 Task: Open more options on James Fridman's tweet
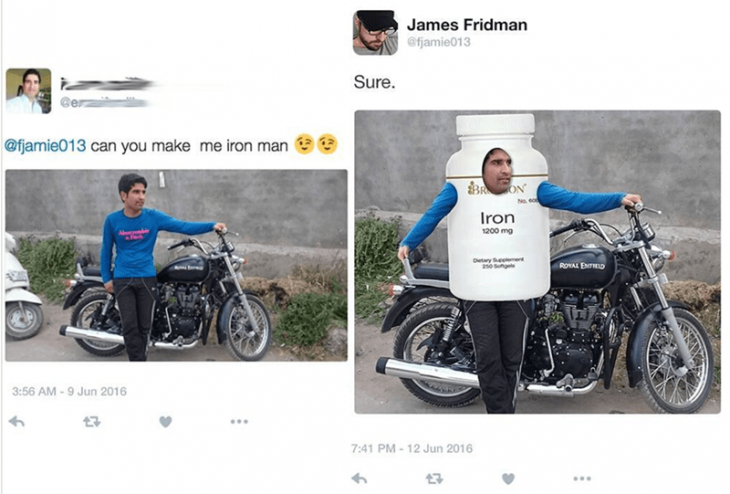click(582, 478)
